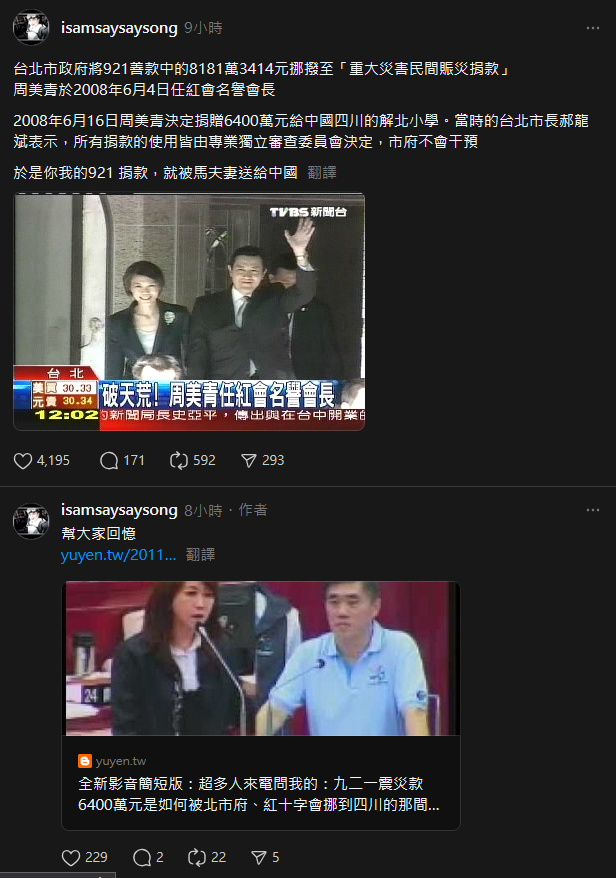Open isamsaysaysong avatar on the reply
The height and width of the screenshot is (878, 616).
(x=31, y=521)
